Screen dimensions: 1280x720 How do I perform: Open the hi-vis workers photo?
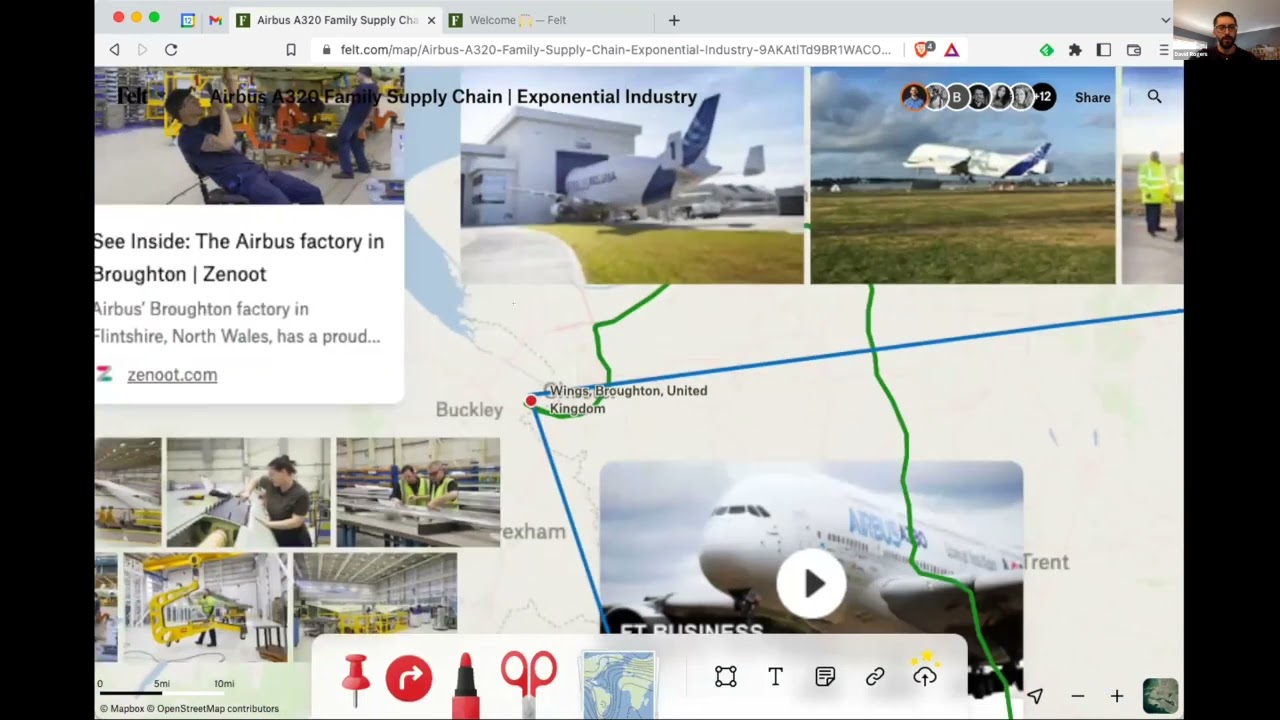(1153, 175)
